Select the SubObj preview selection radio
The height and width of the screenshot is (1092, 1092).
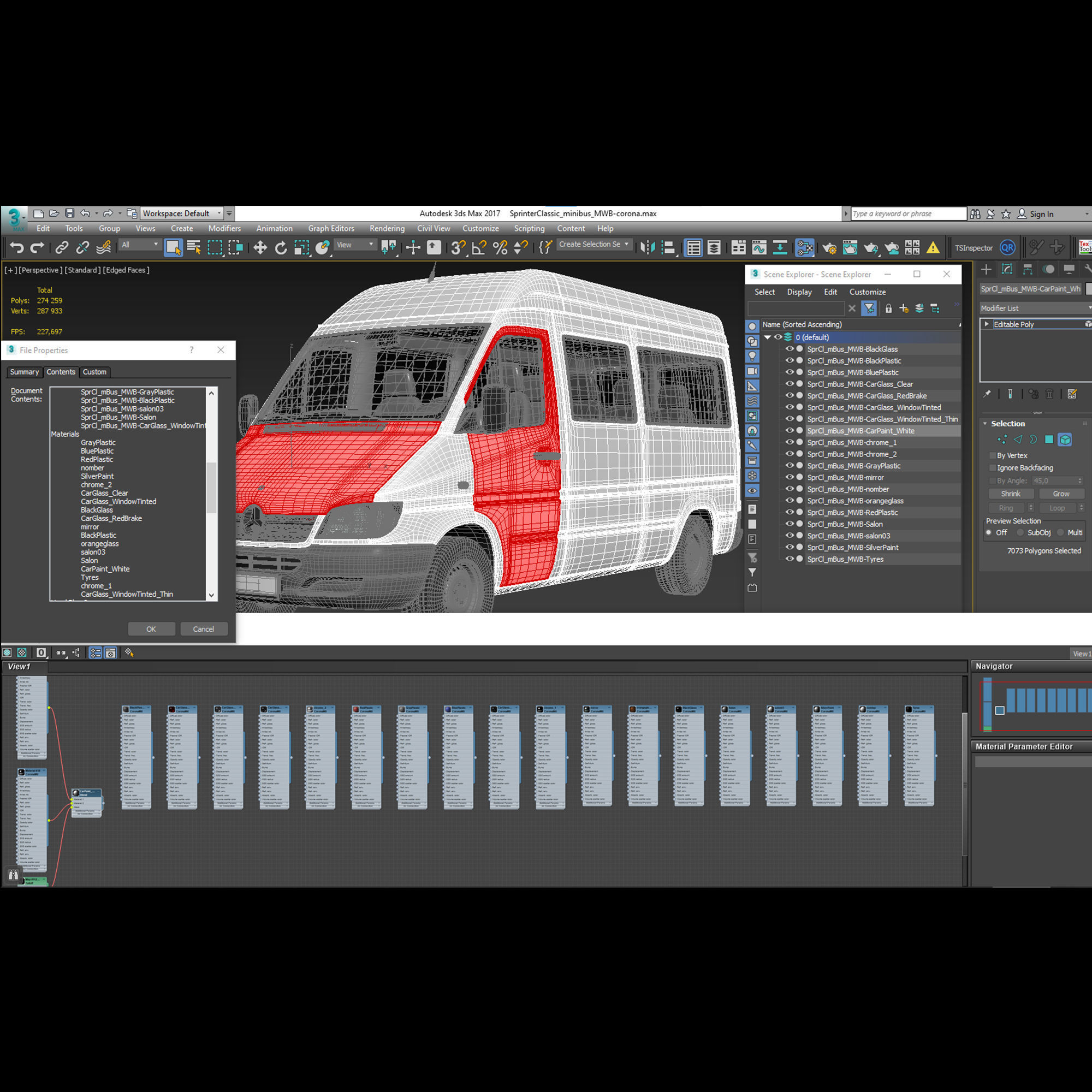[x=1020, y=532]
